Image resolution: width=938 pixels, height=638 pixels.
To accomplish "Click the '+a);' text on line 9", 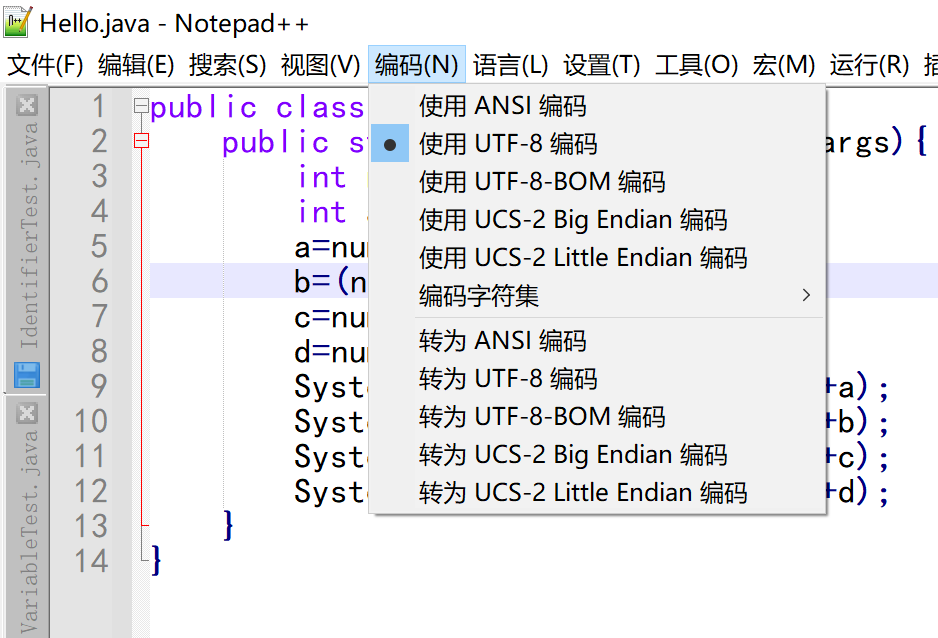I will coord(858,387).
